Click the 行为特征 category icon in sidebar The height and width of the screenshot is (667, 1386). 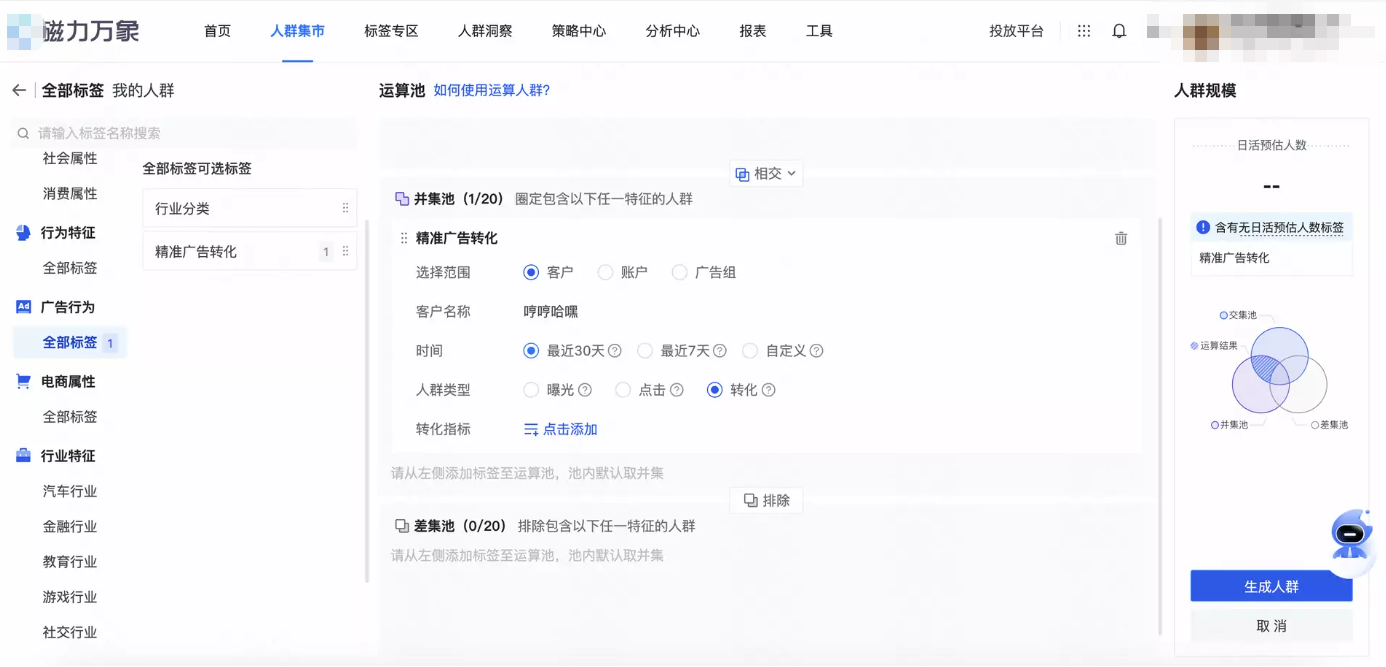[24, 233]
